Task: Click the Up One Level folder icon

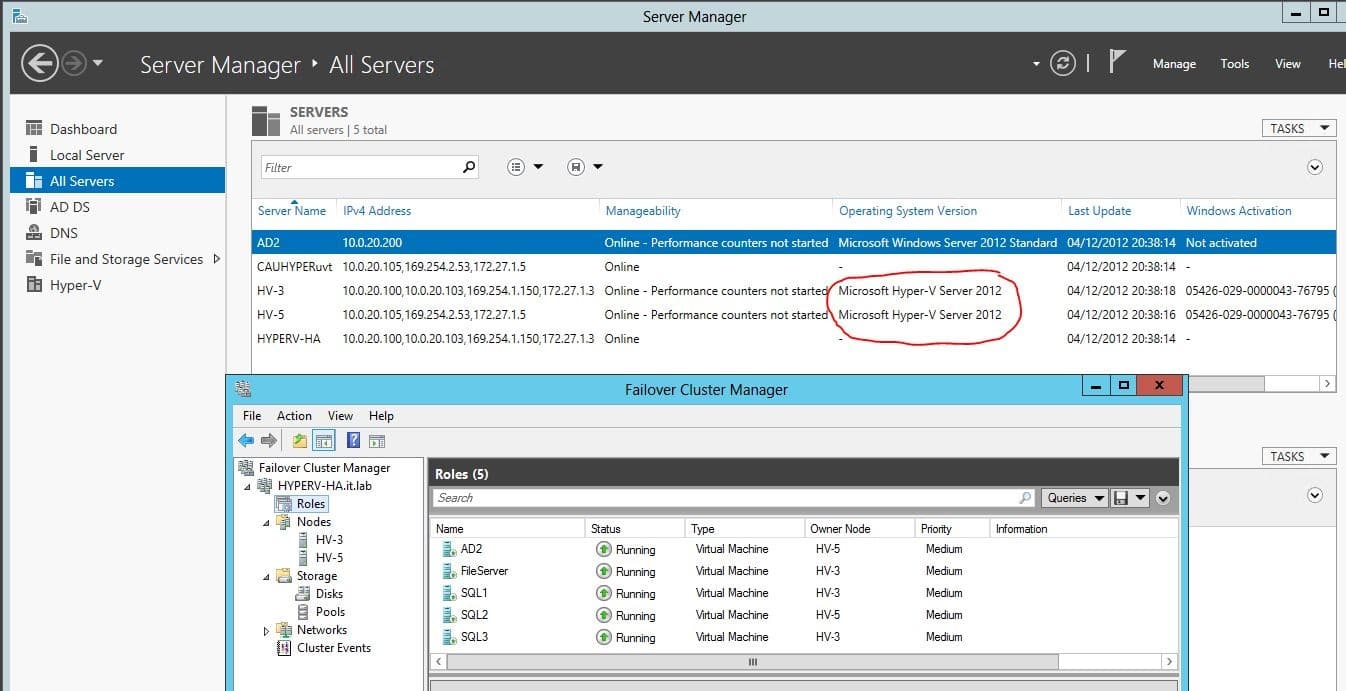Action: pos(300,441)
